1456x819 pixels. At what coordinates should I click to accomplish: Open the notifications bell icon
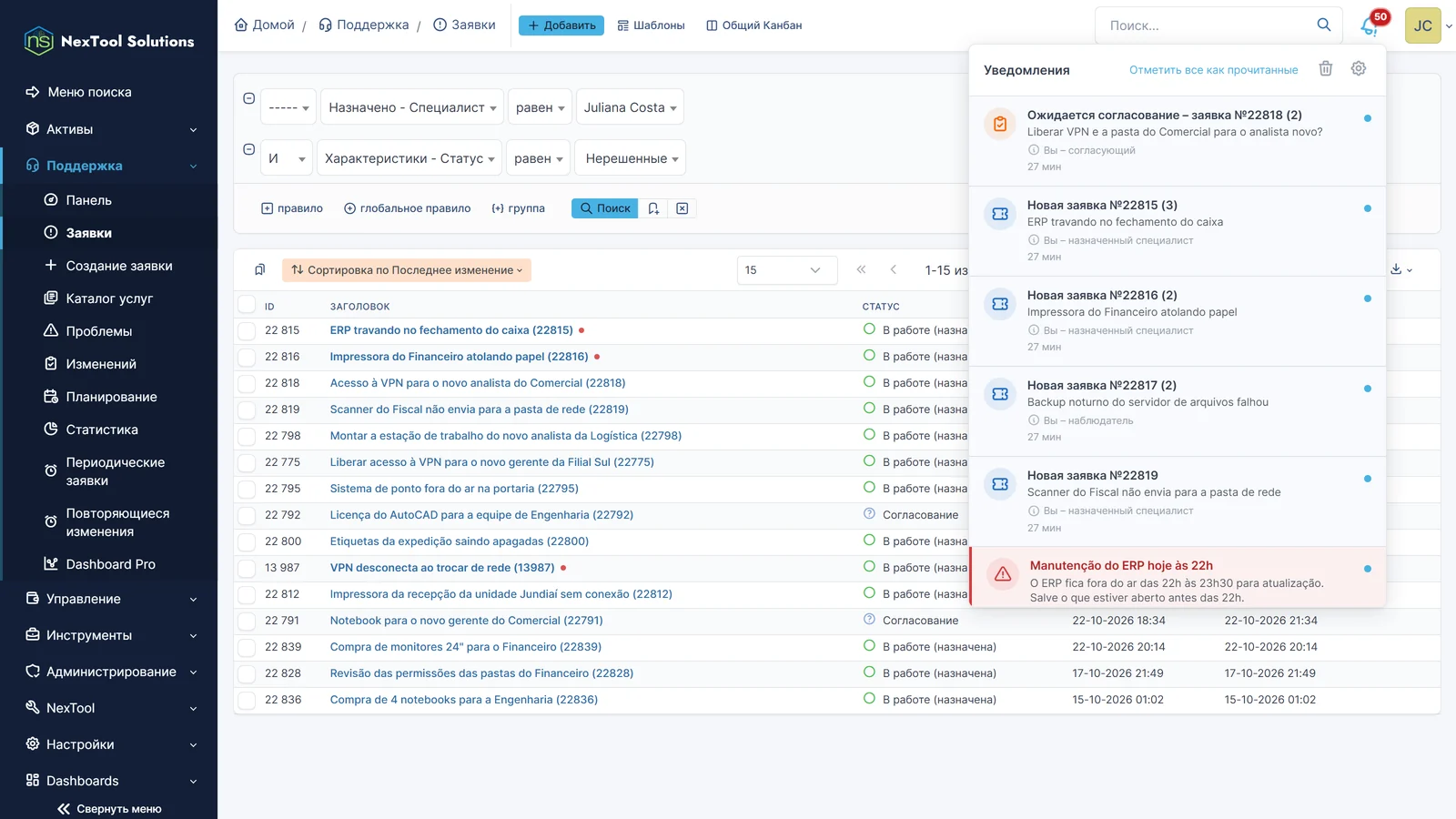click(1370, 25)
